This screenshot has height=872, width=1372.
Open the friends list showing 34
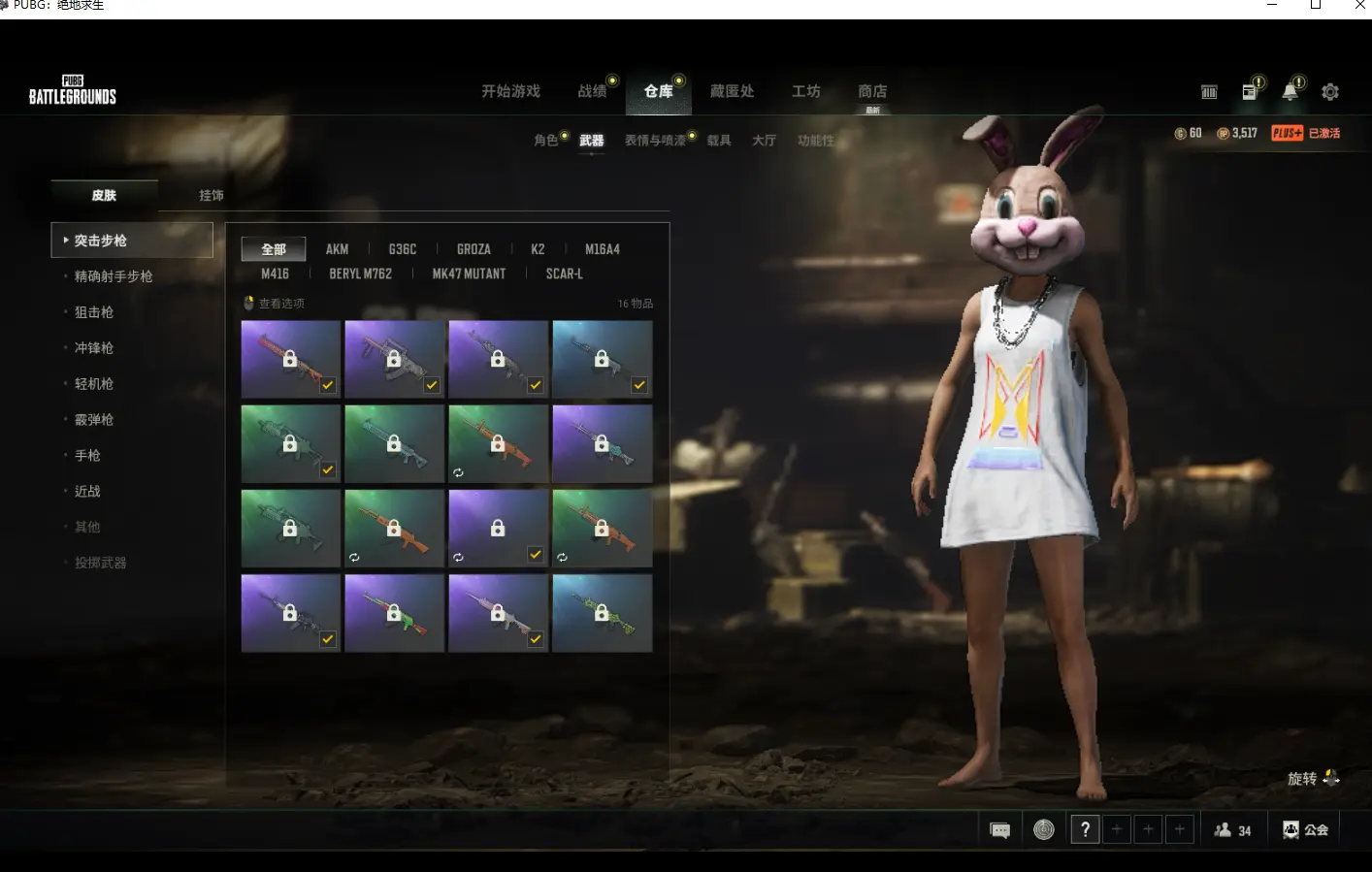(x=1233, y=830)
